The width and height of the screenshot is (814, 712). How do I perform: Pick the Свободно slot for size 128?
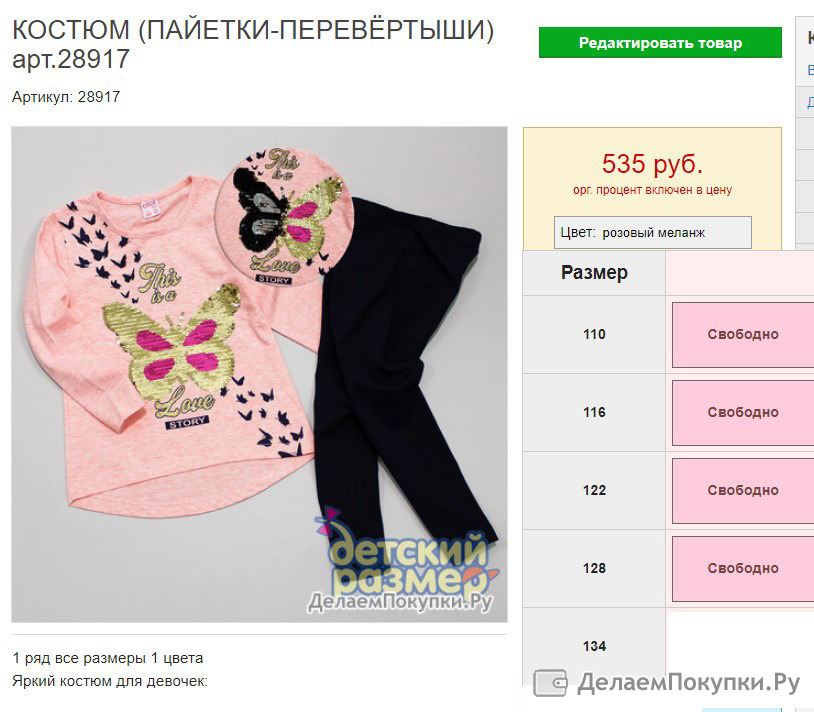(x=743, y=569)
